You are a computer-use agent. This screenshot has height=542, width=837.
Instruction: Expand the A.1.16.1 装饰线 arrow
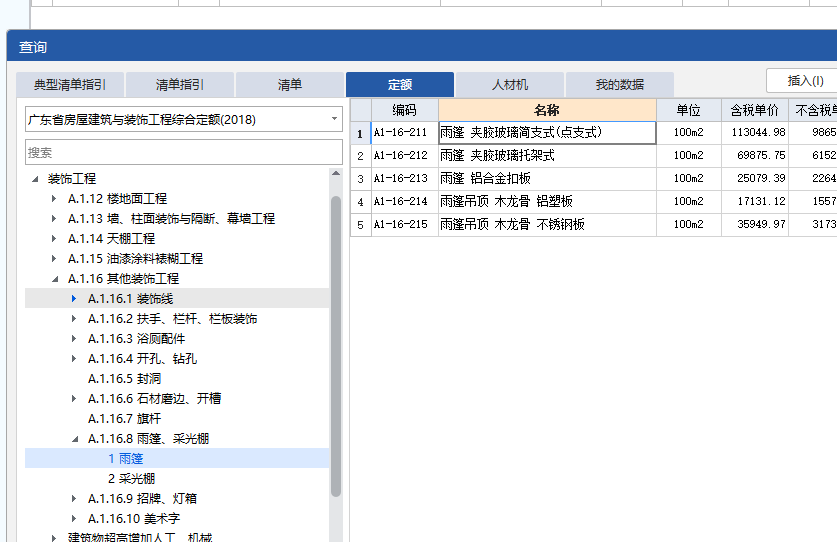click(x=74, y=299)
